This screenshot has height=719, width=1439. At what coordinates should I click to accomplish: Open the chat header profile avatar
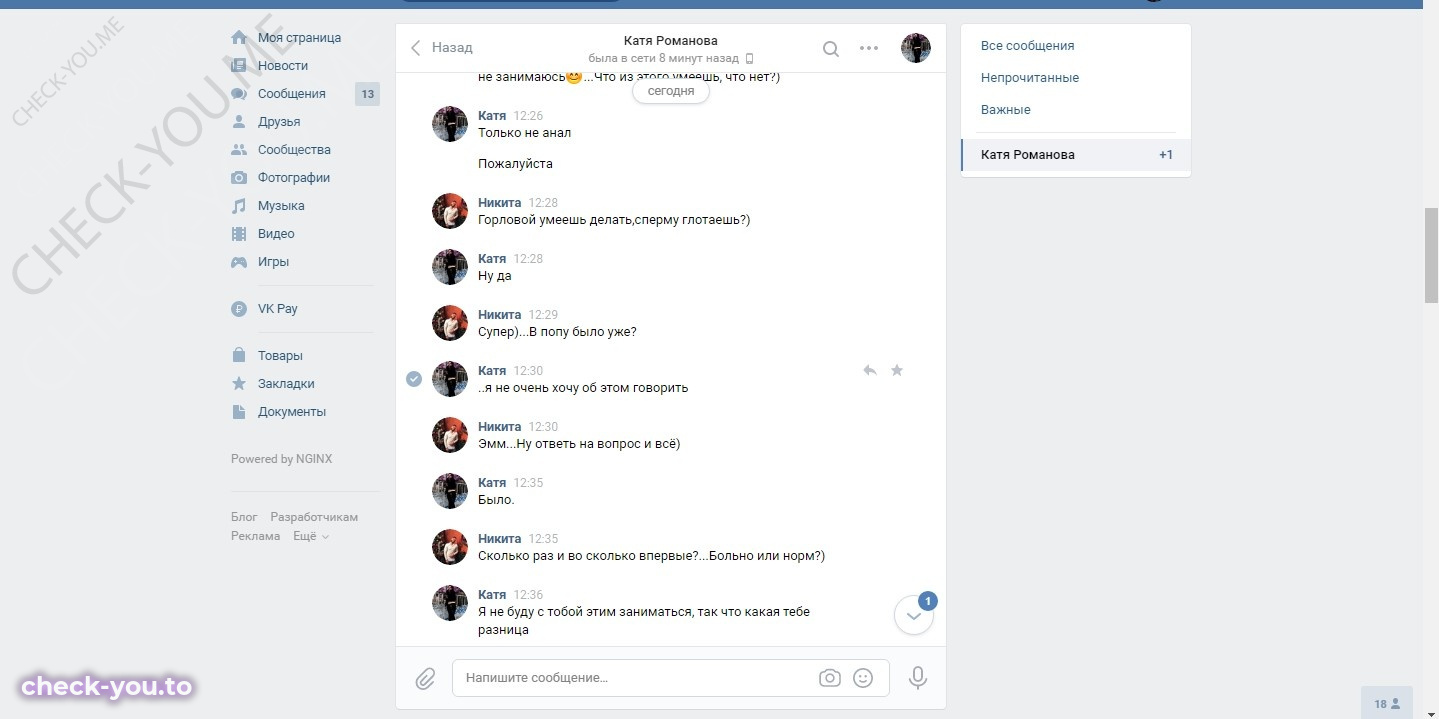pos(916,48)
